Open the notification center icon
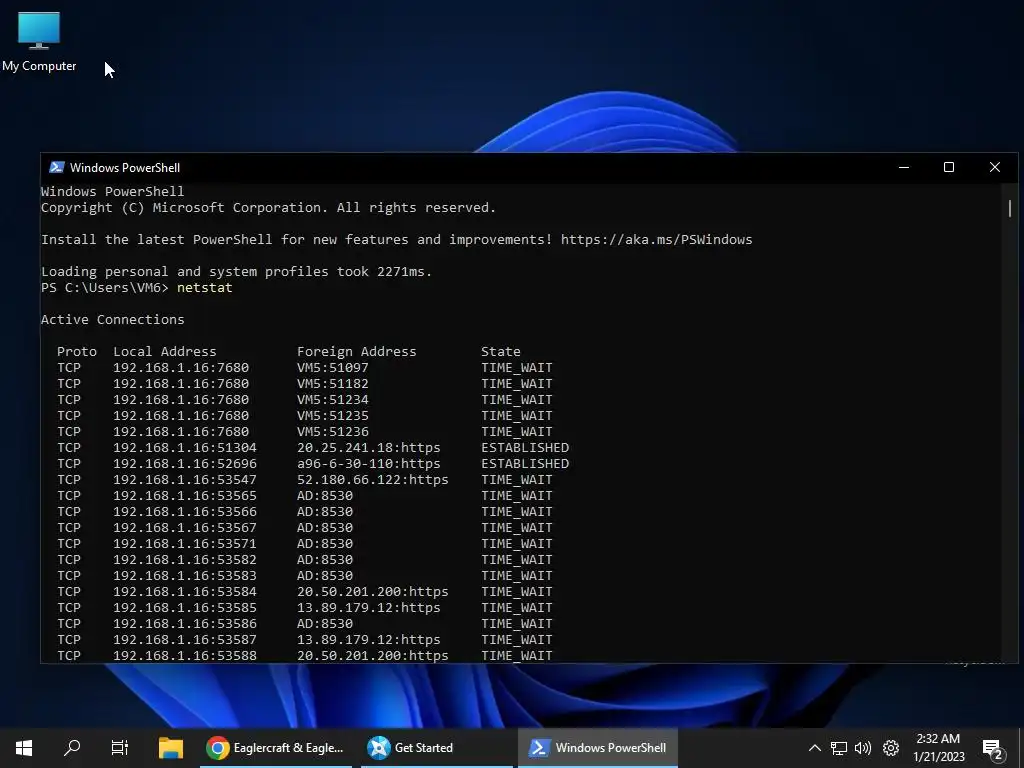 pos(993,749)
